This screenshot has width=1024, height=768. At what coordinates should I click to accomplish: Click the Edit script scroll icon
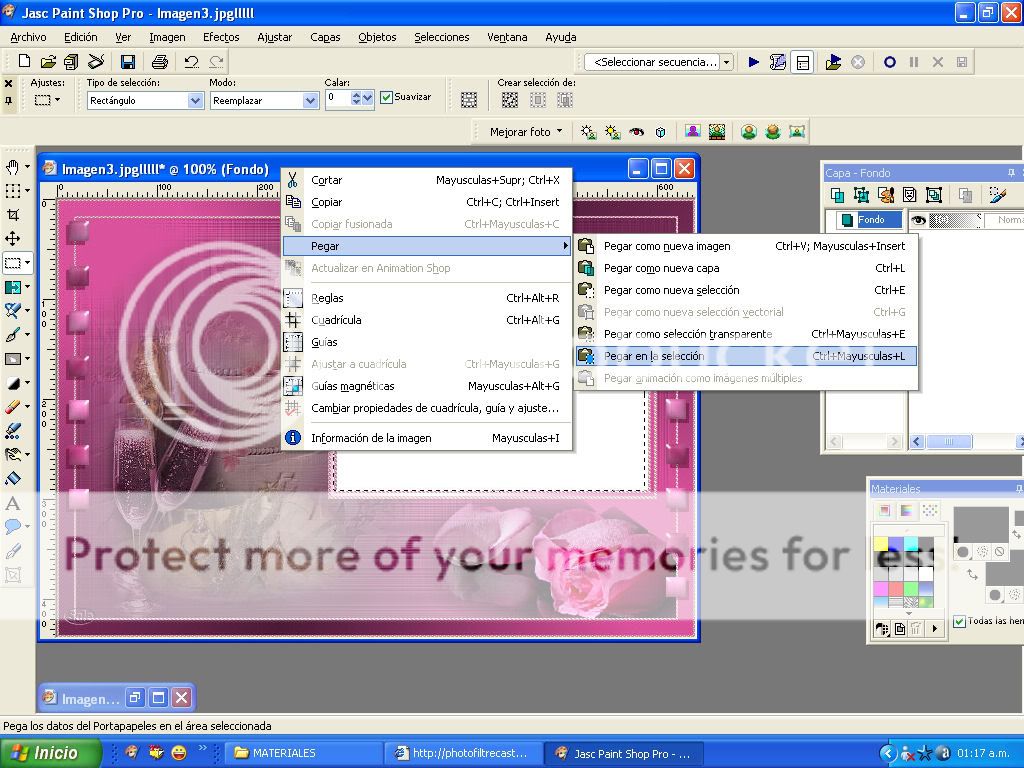coord(778,62)
